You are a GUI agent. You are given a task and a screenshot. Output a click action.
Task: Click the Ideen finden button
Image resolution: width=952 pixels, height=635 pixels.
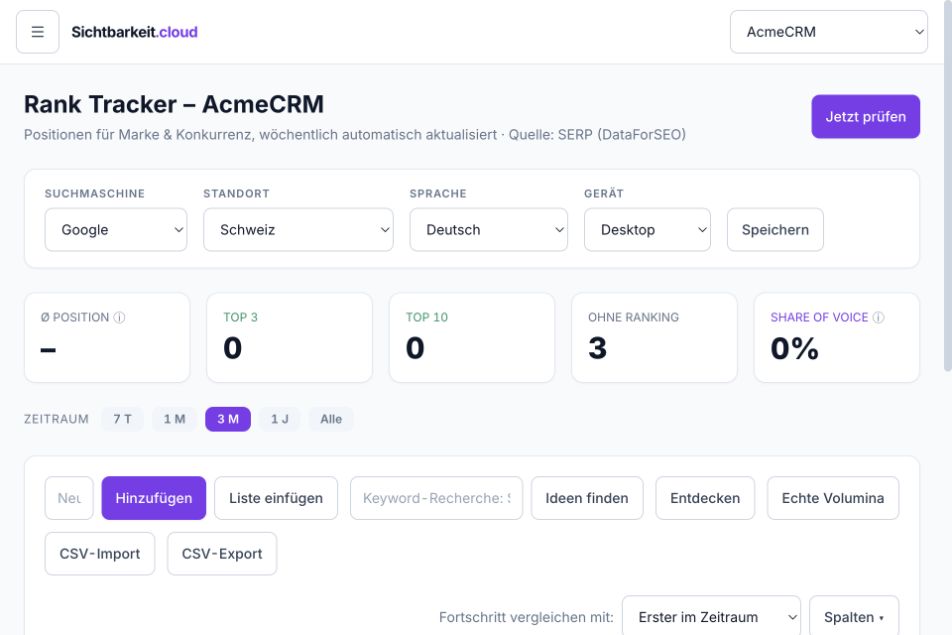click(587, 498)
